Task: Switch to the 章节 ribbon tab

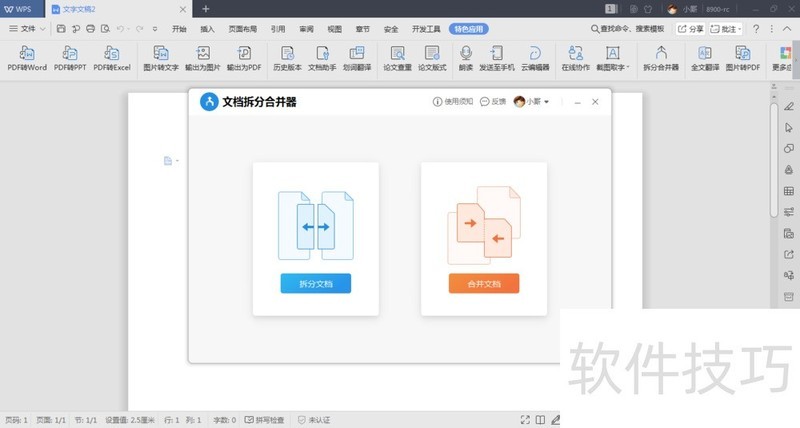Action: pyautogui.click(x=362, y=29)
